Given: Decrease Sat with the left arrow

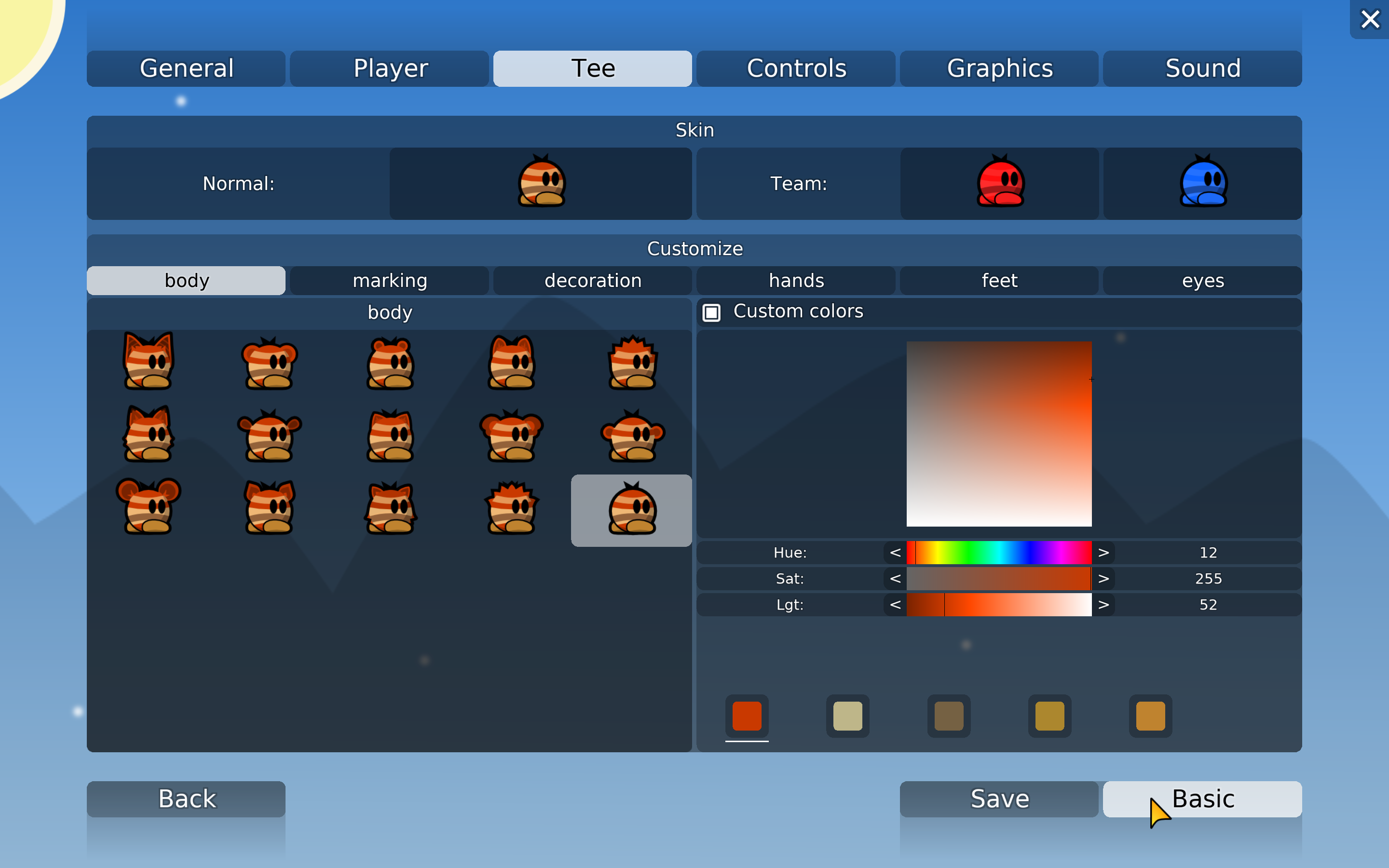Looking at the screenshot, I should click(895, 579).
